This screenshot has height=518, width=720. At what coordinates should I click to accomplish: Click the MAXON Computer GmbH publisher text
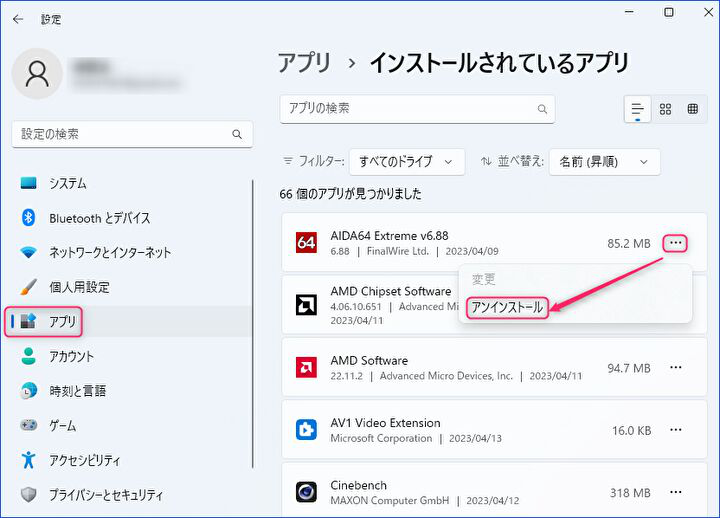tap(390, 501)
